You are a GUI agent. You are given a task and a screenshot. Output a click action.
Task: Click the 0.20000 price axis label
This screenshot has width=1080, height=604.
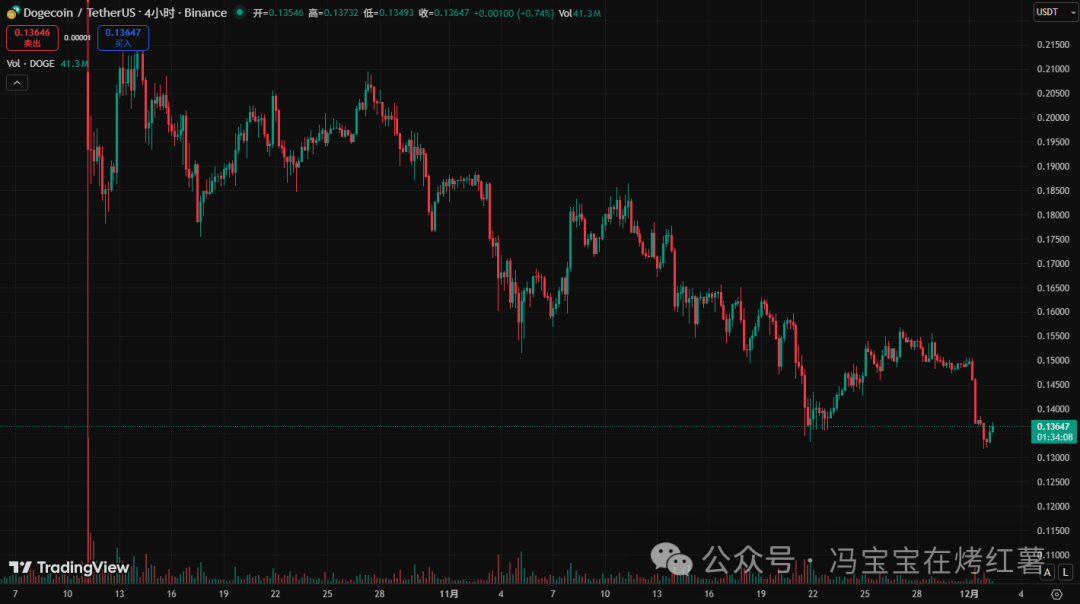1053,118
